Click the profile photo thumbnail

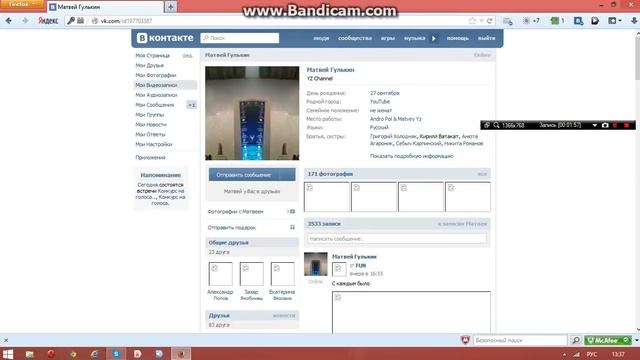coord(252,113)
